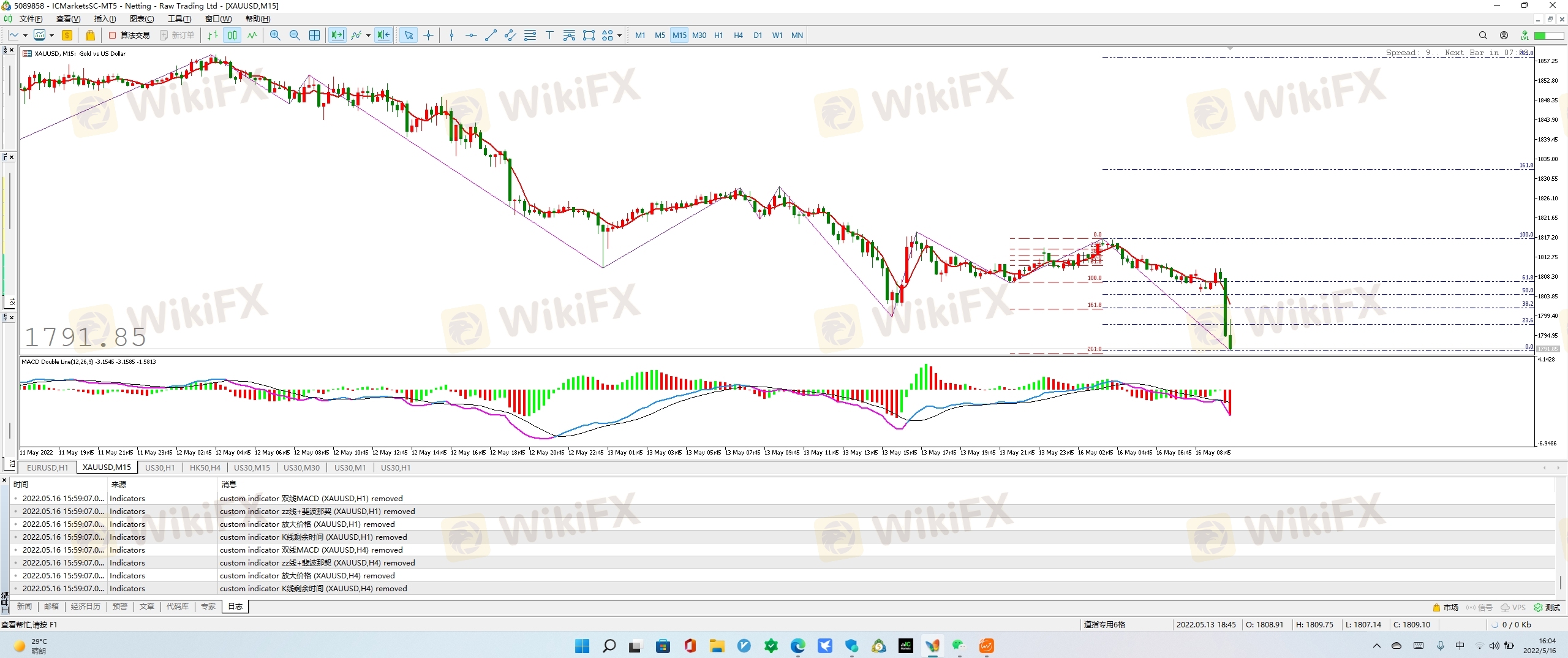
Task: Open 信号 in status bar
Action: pyautogui.click(x=1479, y=608)
